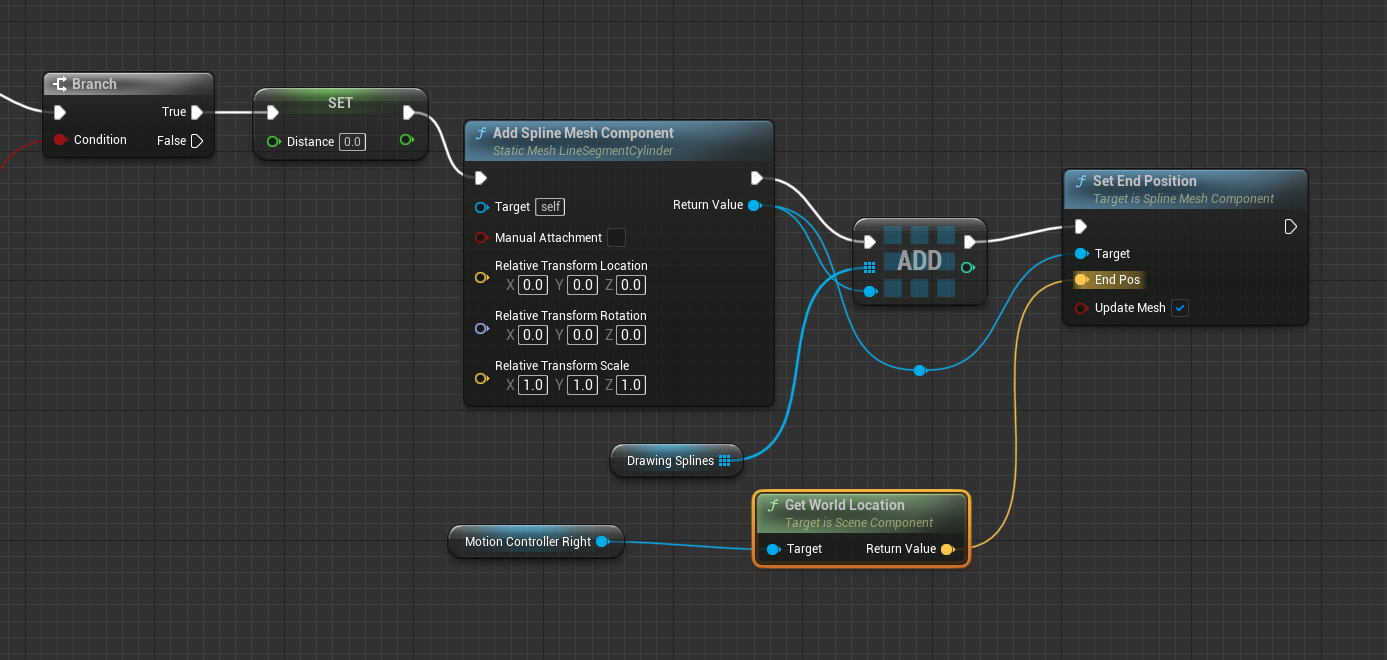Screen dimensions: 1387x660
Task: Click the ADD node input execution pin
Action: pyautogui.click(x=870, y=242)
